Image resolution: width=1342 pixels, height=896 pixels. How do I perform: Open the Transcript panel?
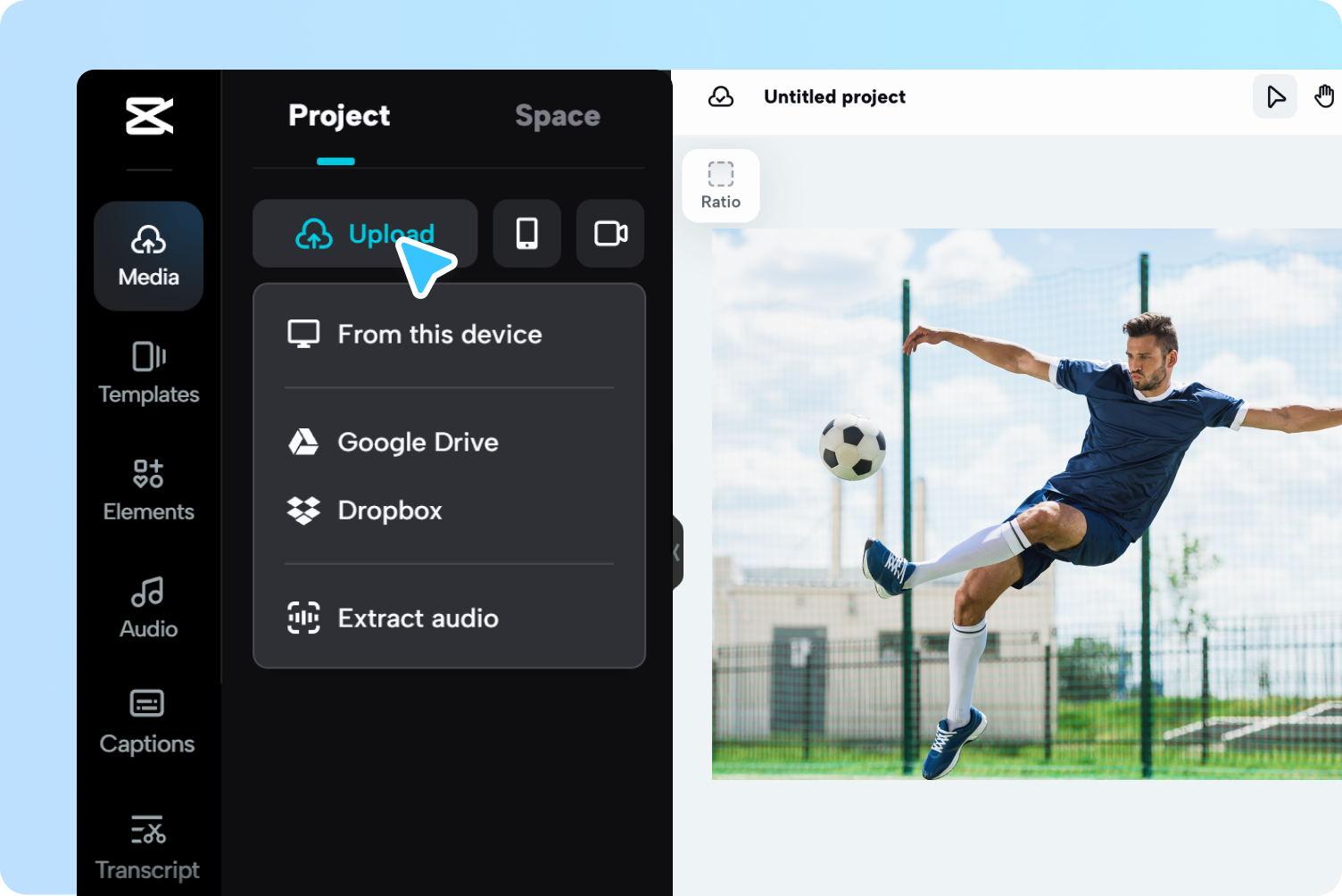(148, 846)
